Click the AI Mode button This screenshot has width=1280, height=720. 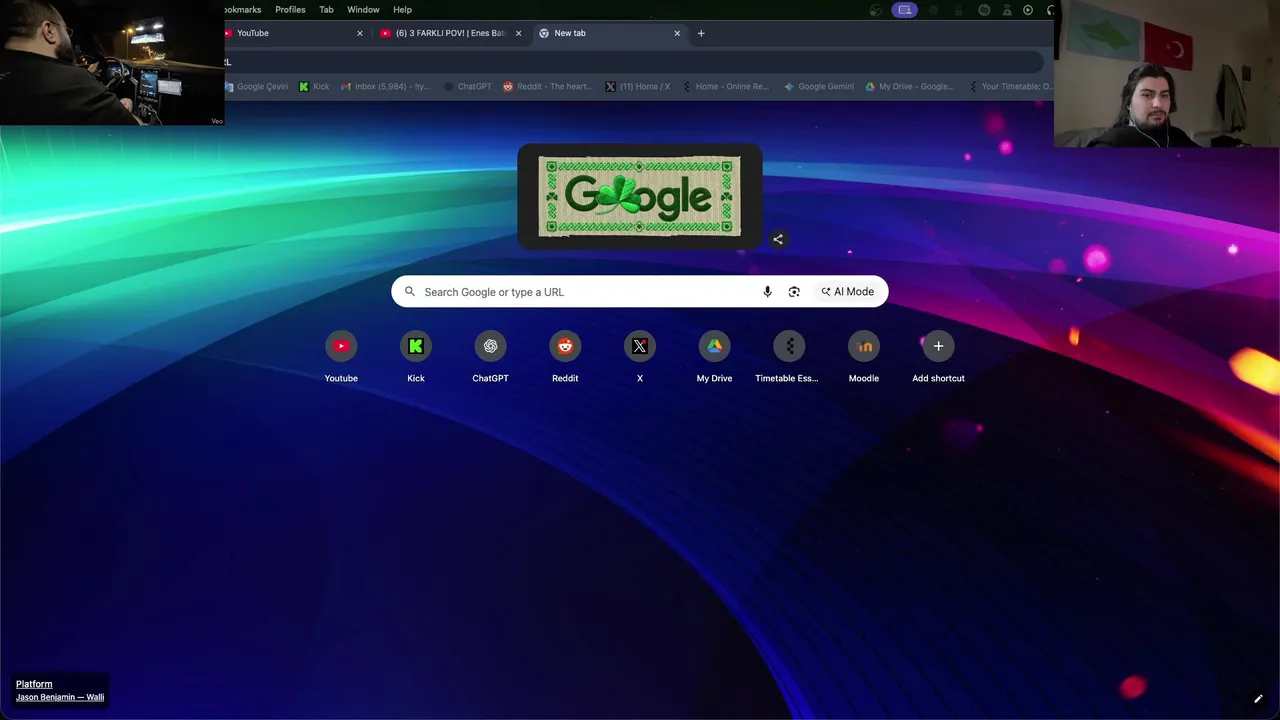point(848,292)
